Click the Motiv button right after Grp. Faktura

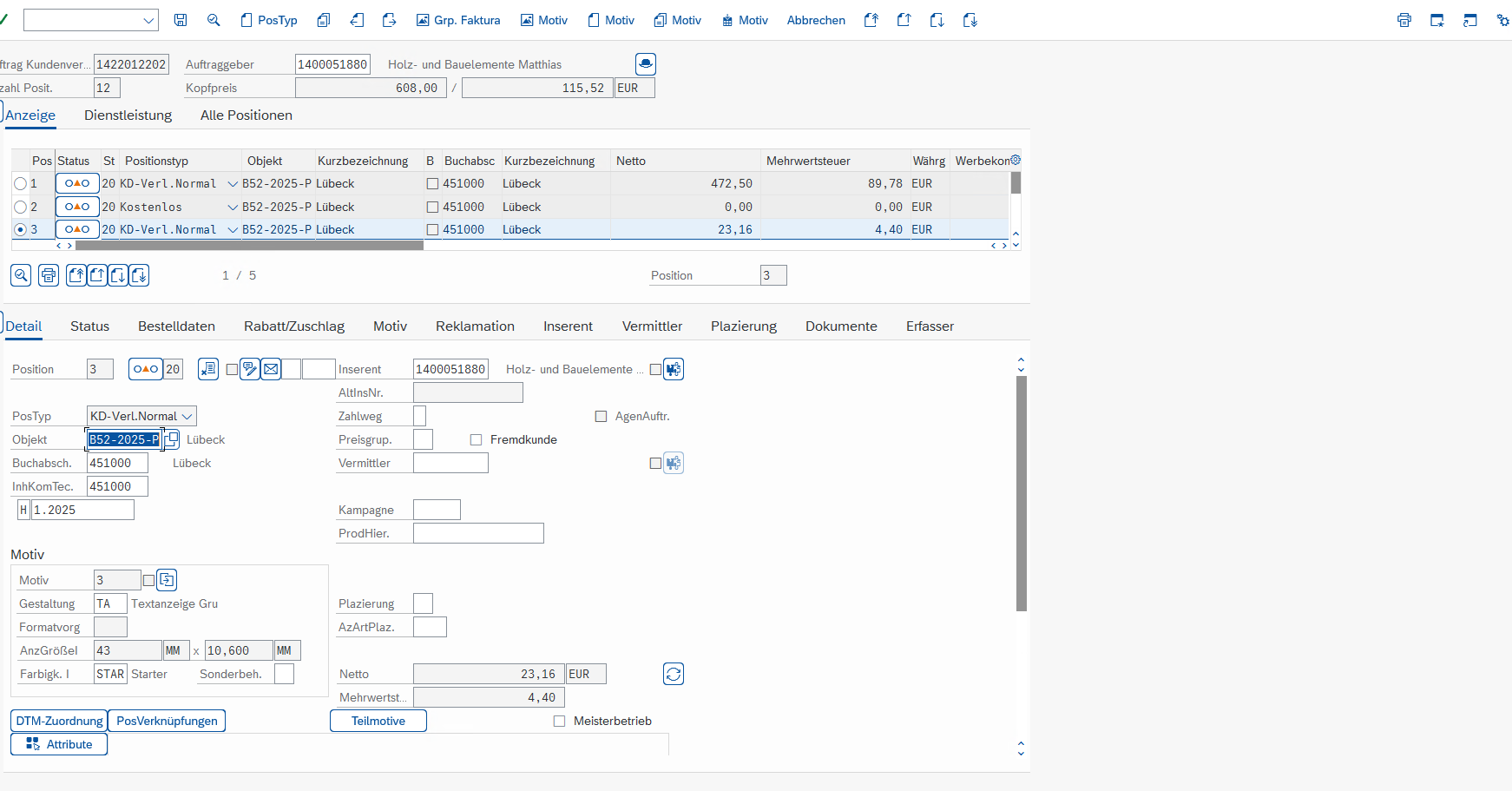544,20
